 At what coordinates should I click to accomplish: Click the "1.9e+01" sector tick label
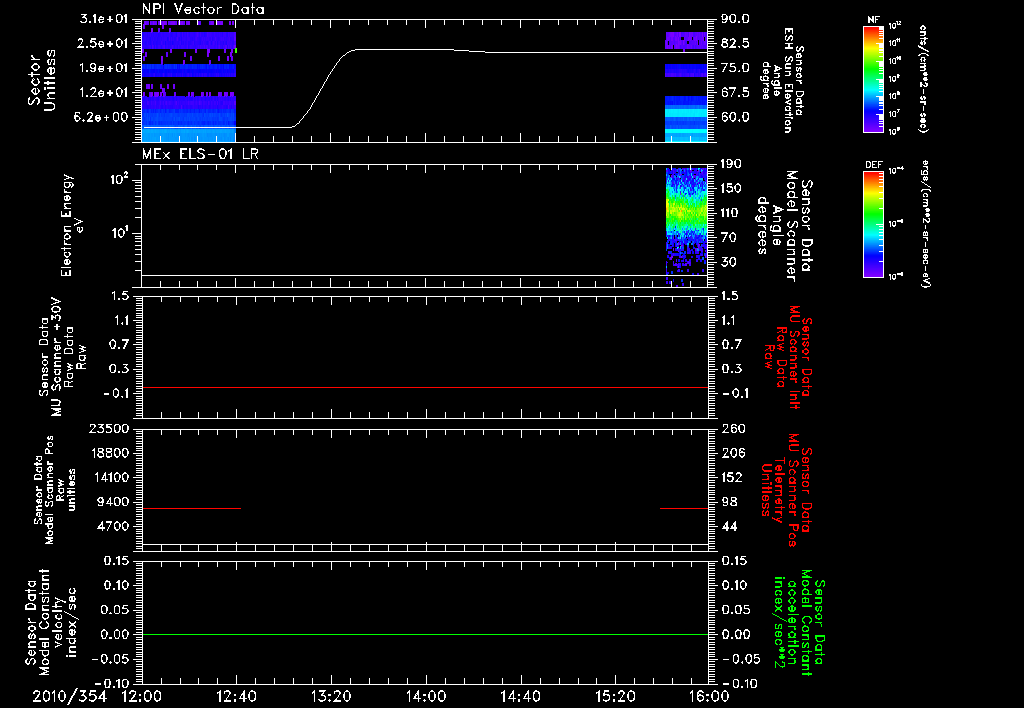(104, 68)
